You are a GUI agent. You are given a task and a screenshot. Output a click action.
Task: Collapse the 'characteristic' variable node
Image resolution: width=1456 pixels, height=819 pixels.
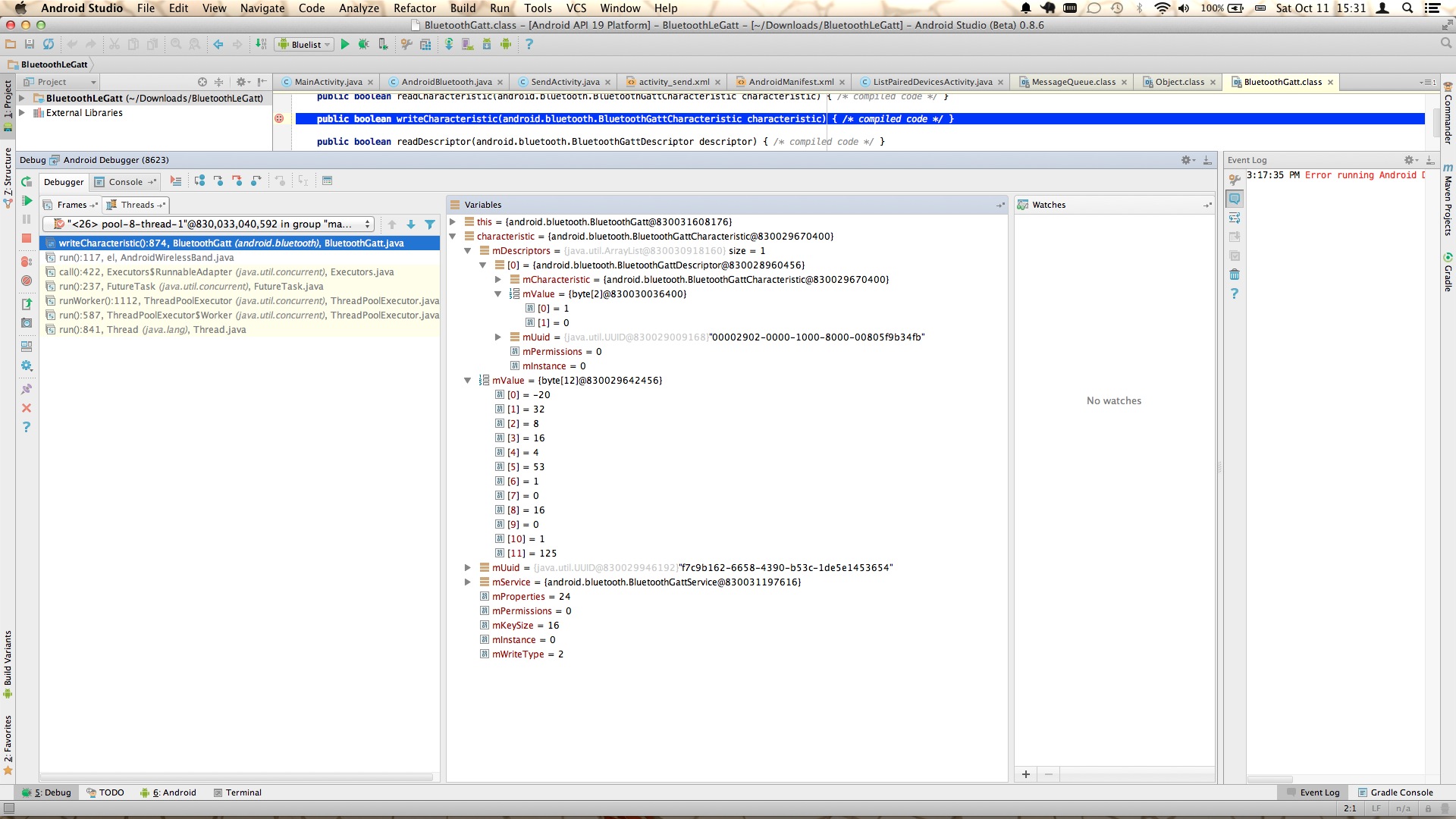[453, 237]
